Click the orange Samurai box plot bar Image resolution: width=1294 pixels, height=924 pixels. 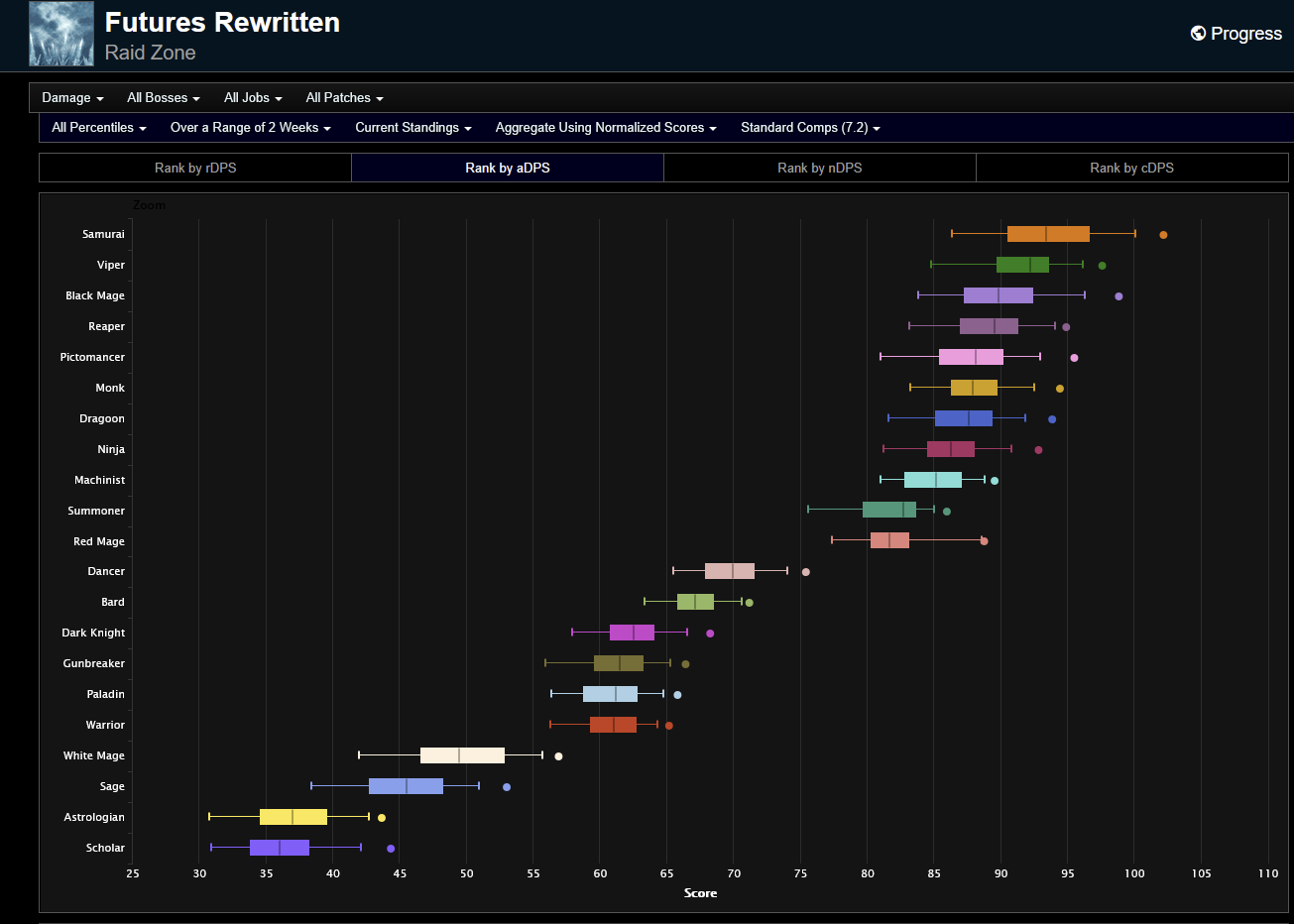pos(1048,234)
